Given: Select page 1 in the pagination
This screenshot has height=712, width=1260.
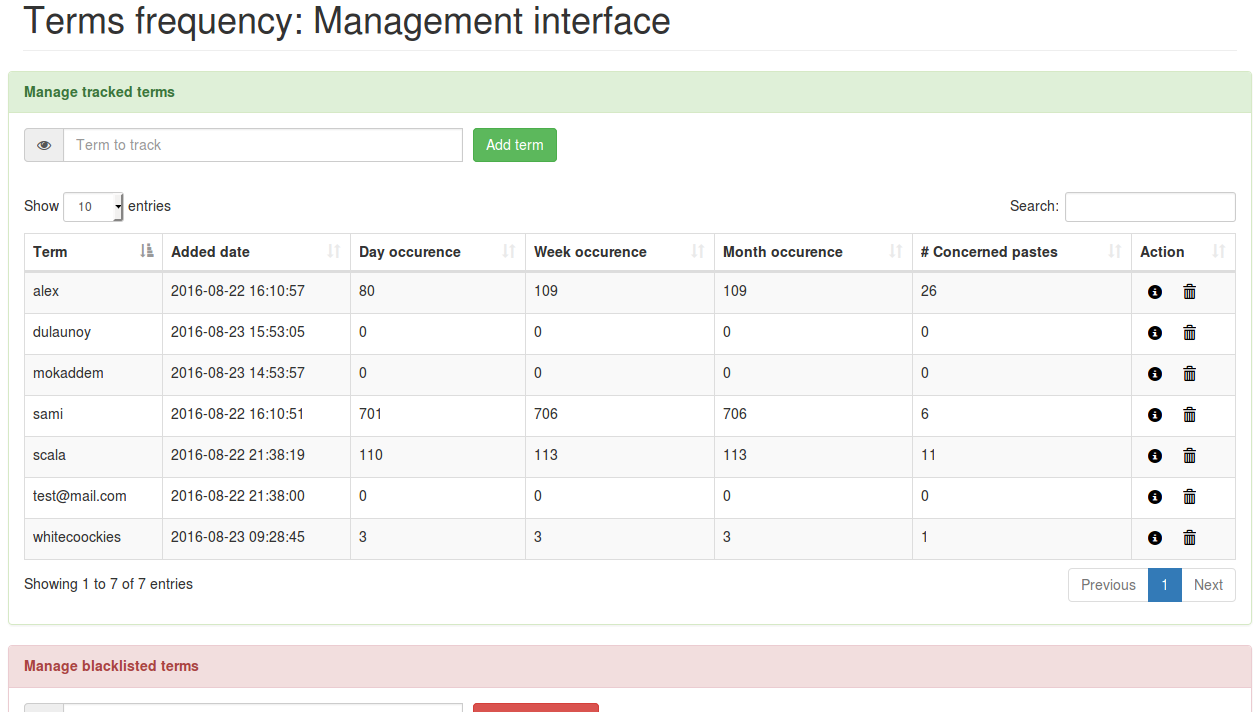Looking at the screenshot, I should 1164,585.
